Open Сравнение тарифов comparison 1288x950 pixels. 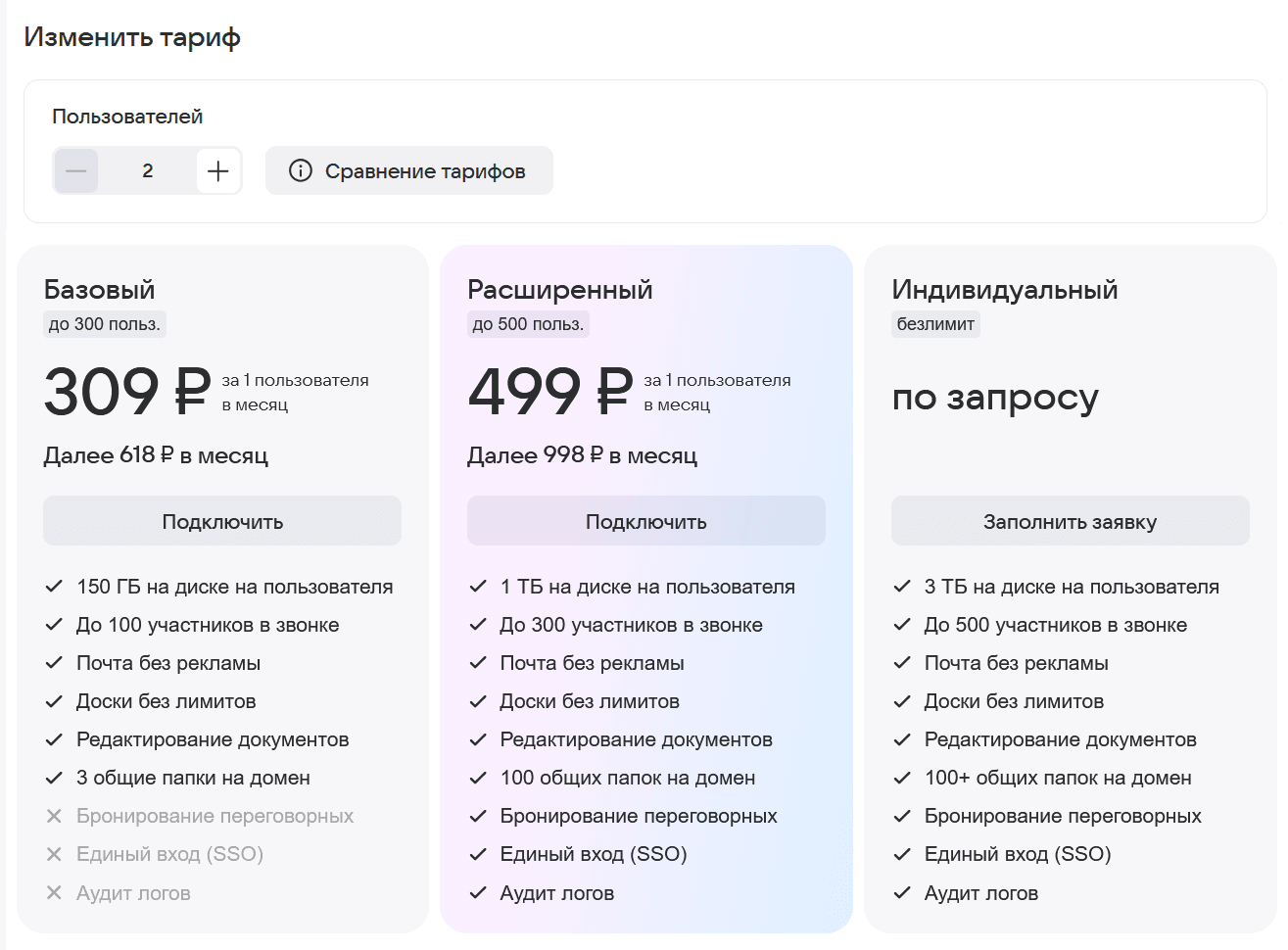pos(409,171)
